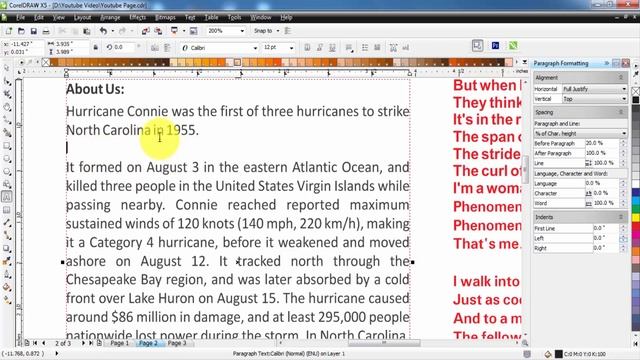Open the Welcome Screen icon beside the launcher
640x360 pixels.
point(193,31)
